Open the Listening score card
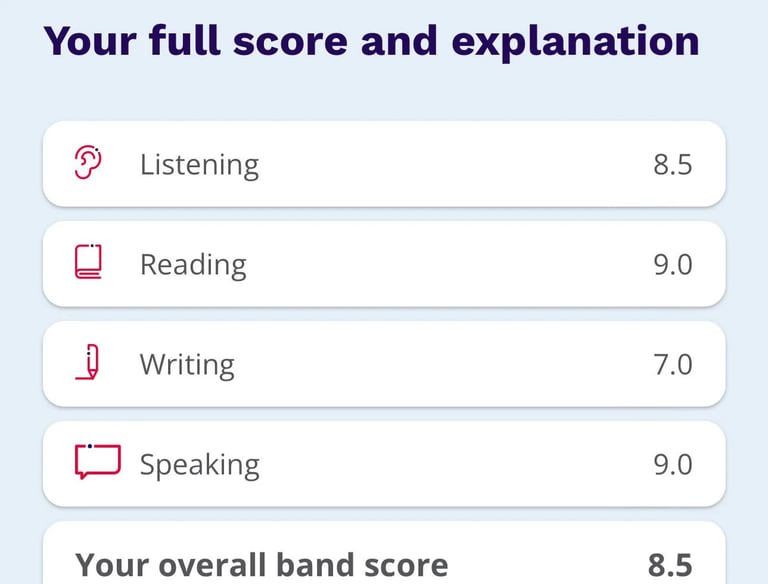This screenshot has height=584, width=768. 384,164
